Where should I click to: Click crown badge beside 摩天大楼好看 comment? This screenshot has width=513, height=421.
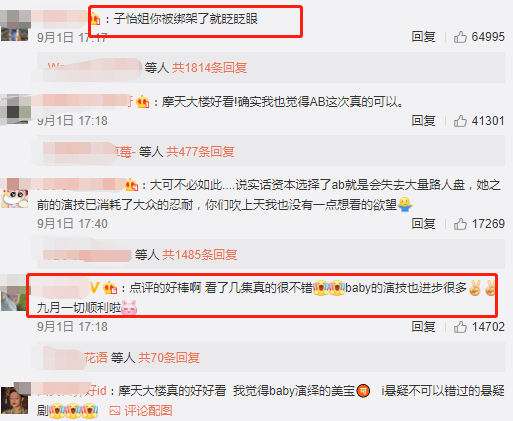click(x=143, y=102)
